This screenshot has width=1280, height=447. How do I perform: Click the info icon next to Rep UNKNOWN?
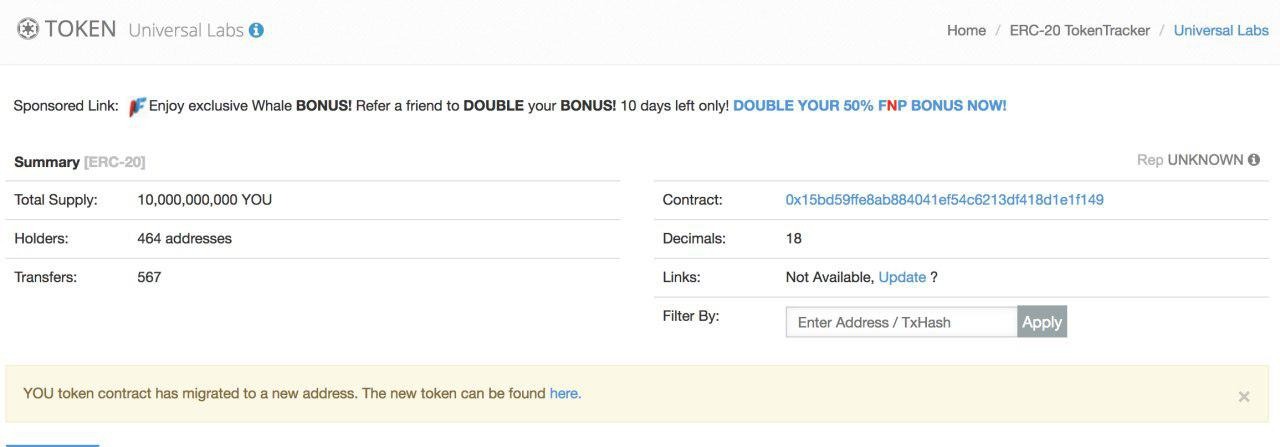[1254, 160]
